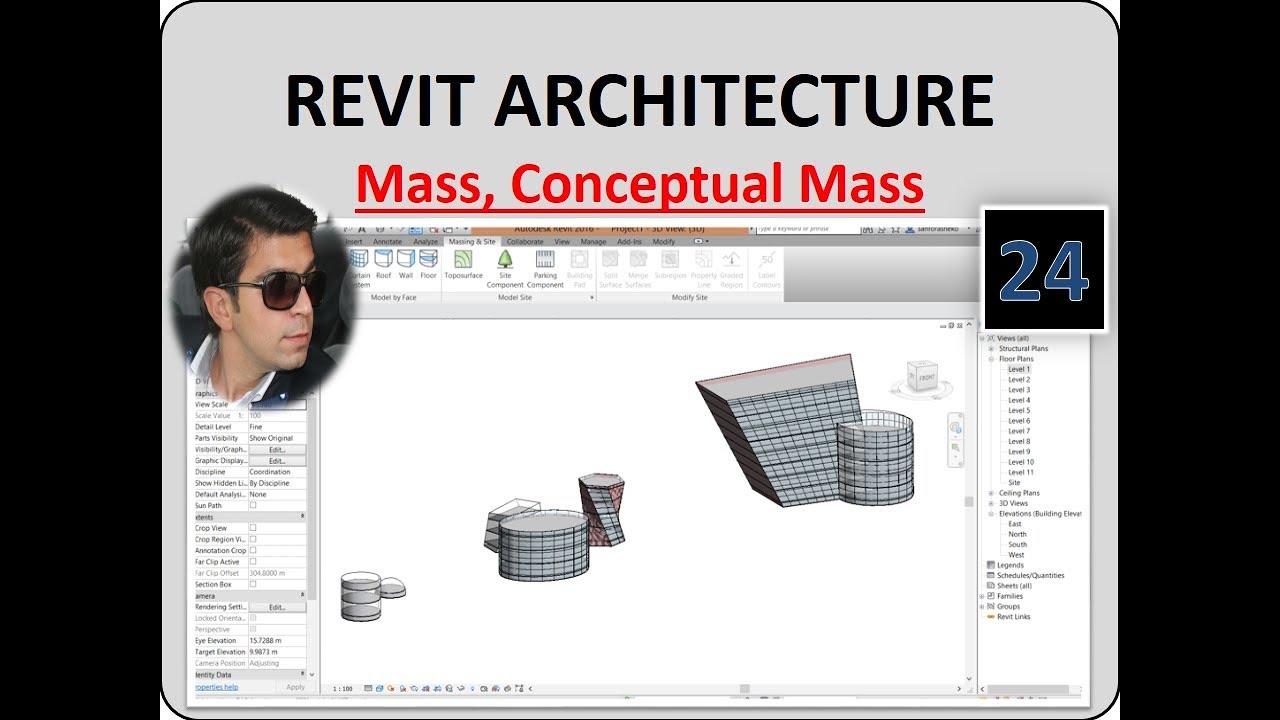Click the Merge Surfaces tool

pyautogui.click(x=638, y=268)
